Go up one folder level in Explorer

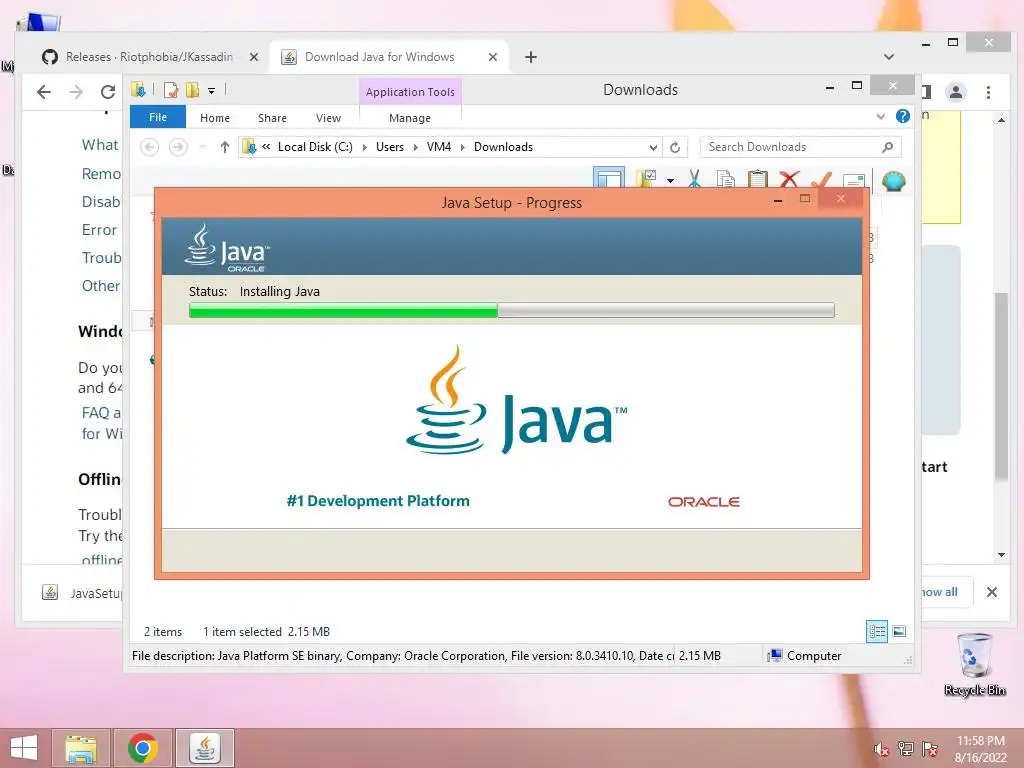pos(225,147)
